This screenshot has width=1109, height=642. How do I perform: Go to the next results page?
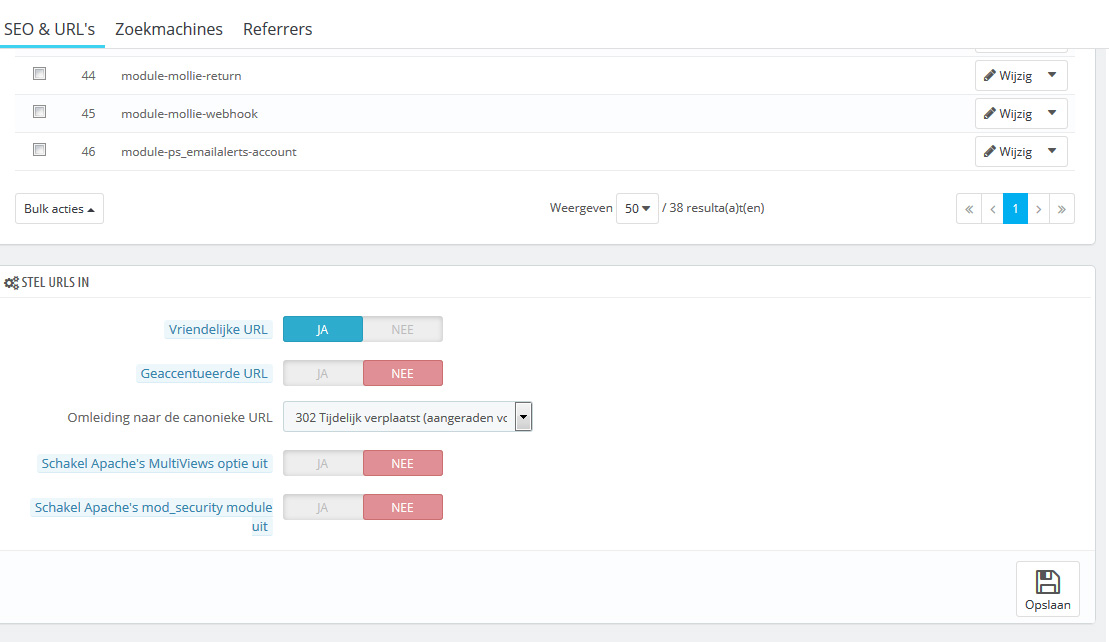point(1039,209)
